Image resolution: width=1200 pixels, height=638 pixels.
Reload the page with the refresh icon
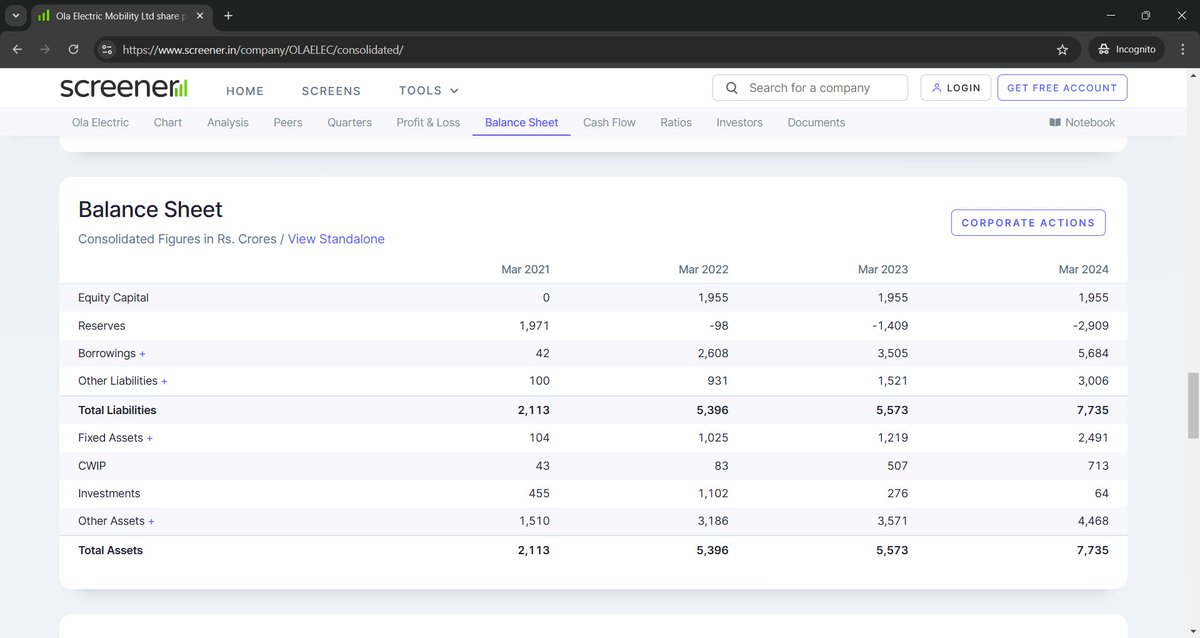coord(73,49)
